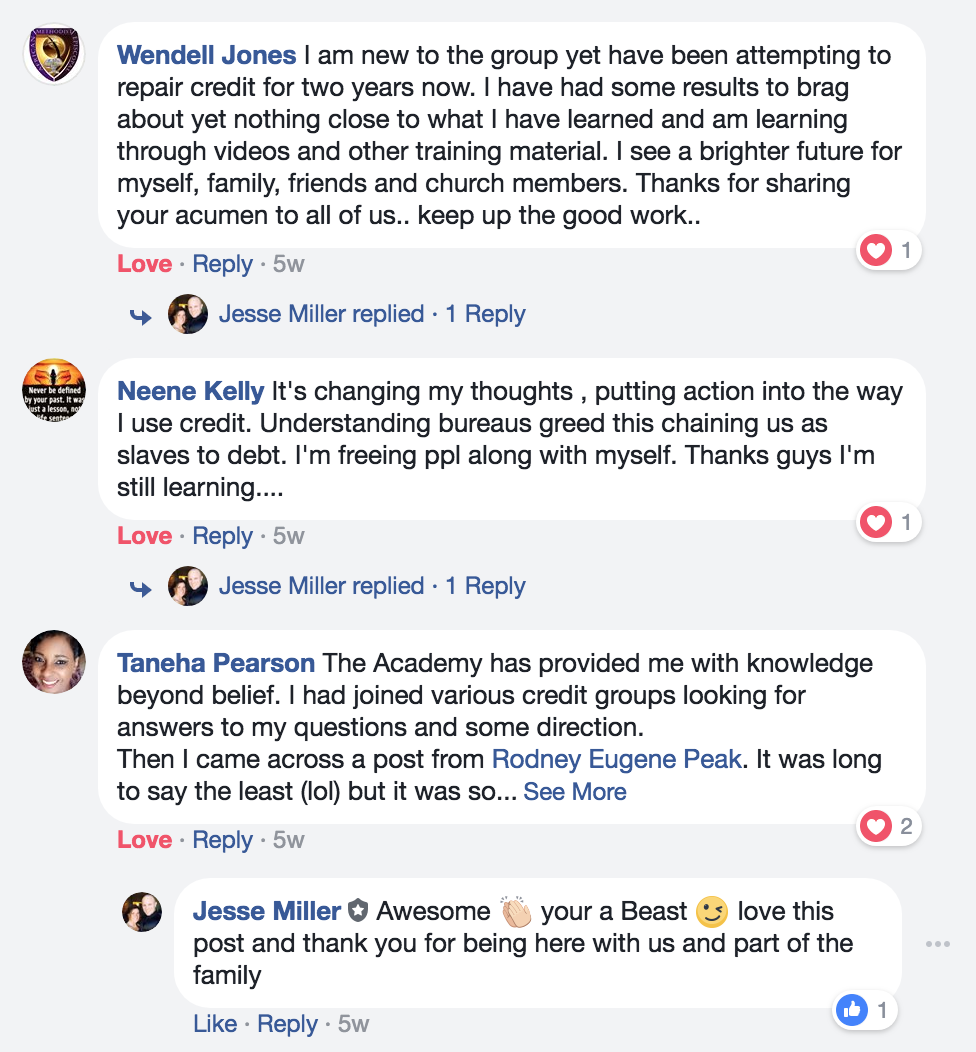Toggle the Love reaction on Neene Kelly's comment
Viewport: 976px width, 1052px height.
click(144, 536)
